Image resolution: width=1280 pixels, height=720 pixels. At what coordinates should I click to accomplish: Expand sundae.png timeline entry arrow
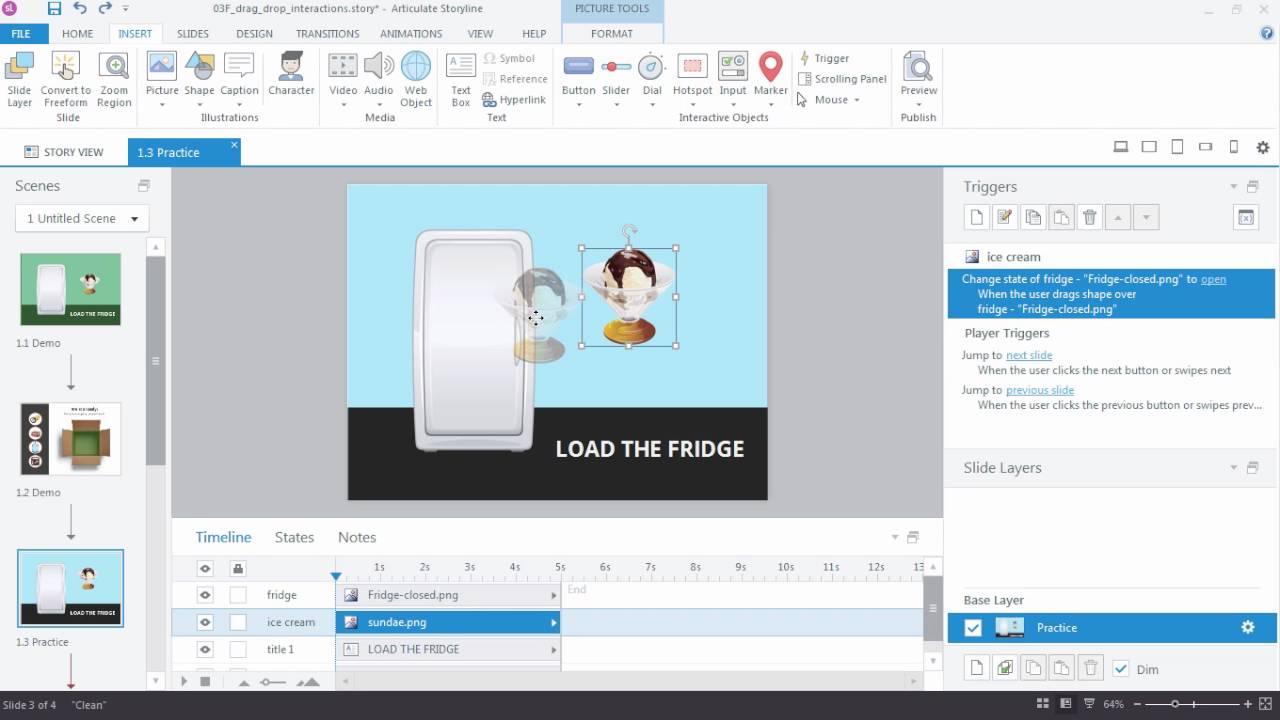[x=553, y=622]
